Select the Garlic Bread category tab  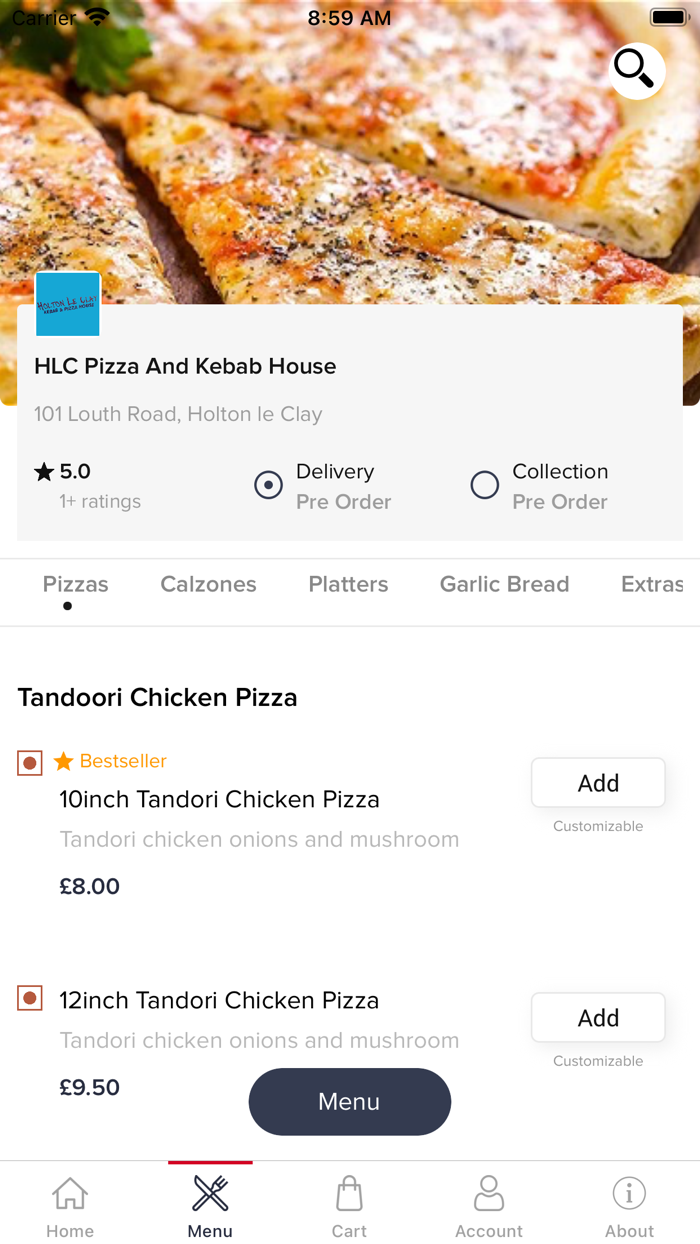point(504,584)
